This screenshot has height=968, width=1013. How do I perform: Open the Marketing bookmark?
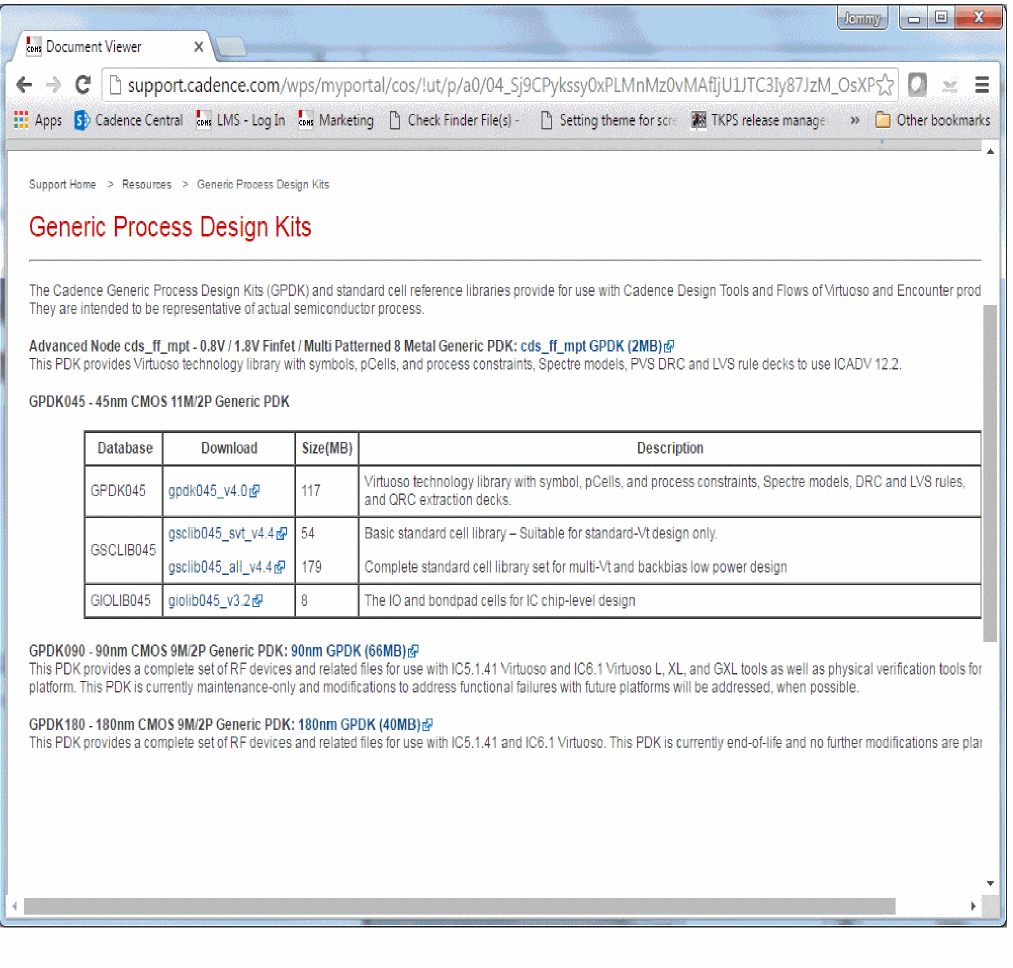coord(336,120)
